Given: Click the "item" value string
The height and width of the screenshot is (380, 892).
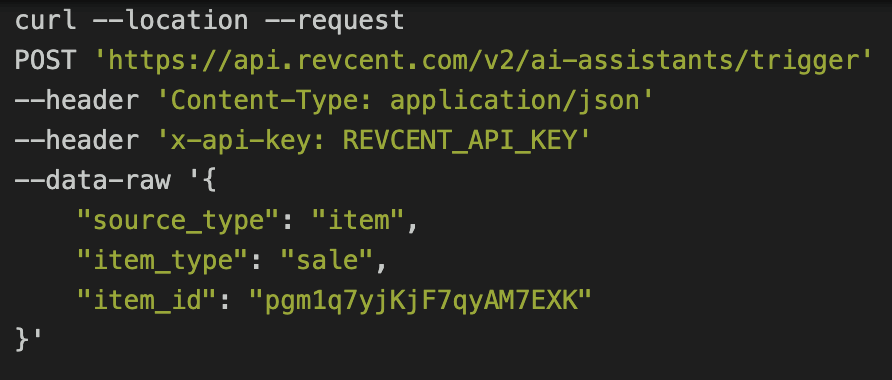Looking at the screenshot, I should [x=358, y=220].
